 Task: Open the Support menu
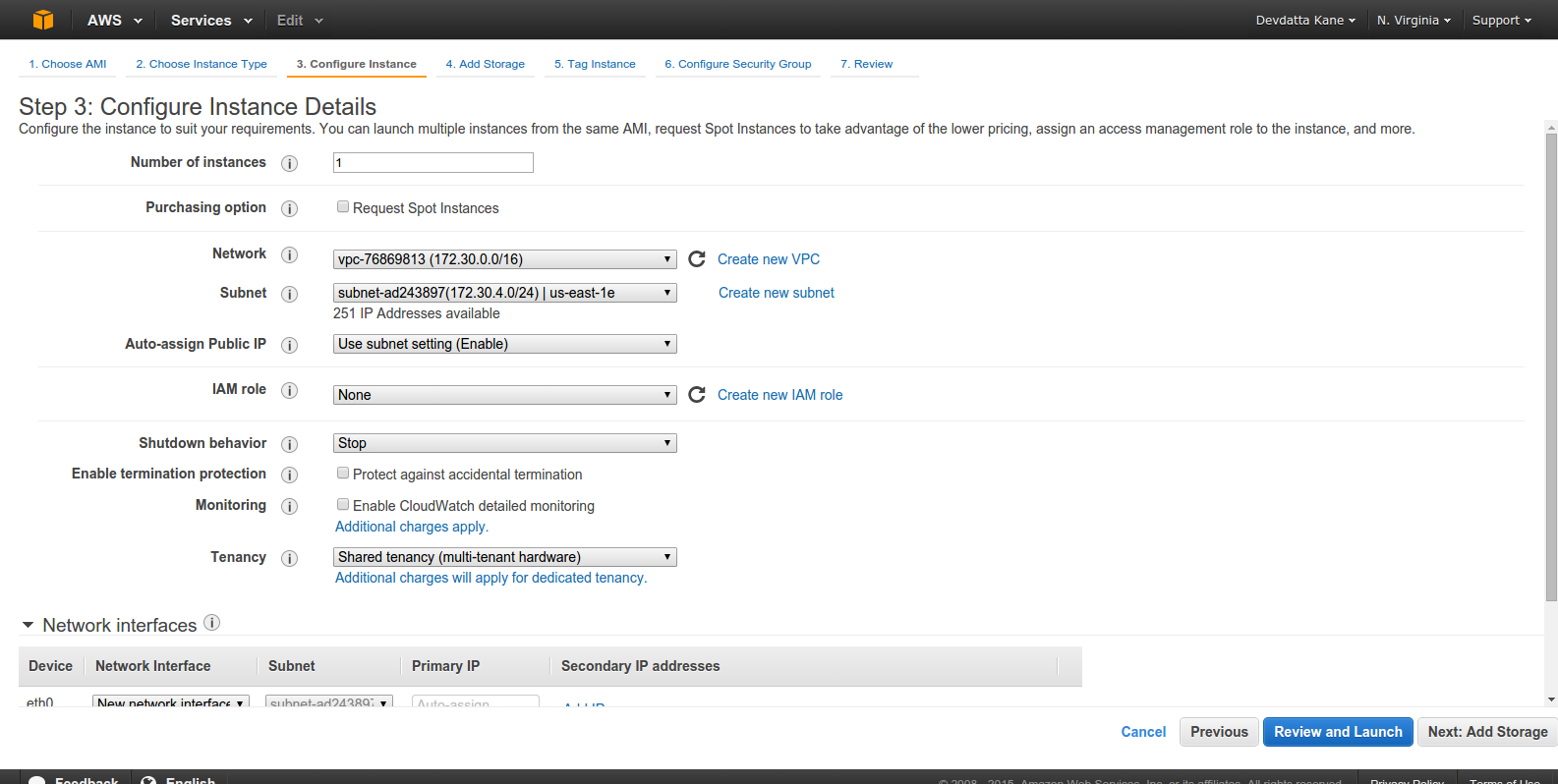coord(1502,20)
